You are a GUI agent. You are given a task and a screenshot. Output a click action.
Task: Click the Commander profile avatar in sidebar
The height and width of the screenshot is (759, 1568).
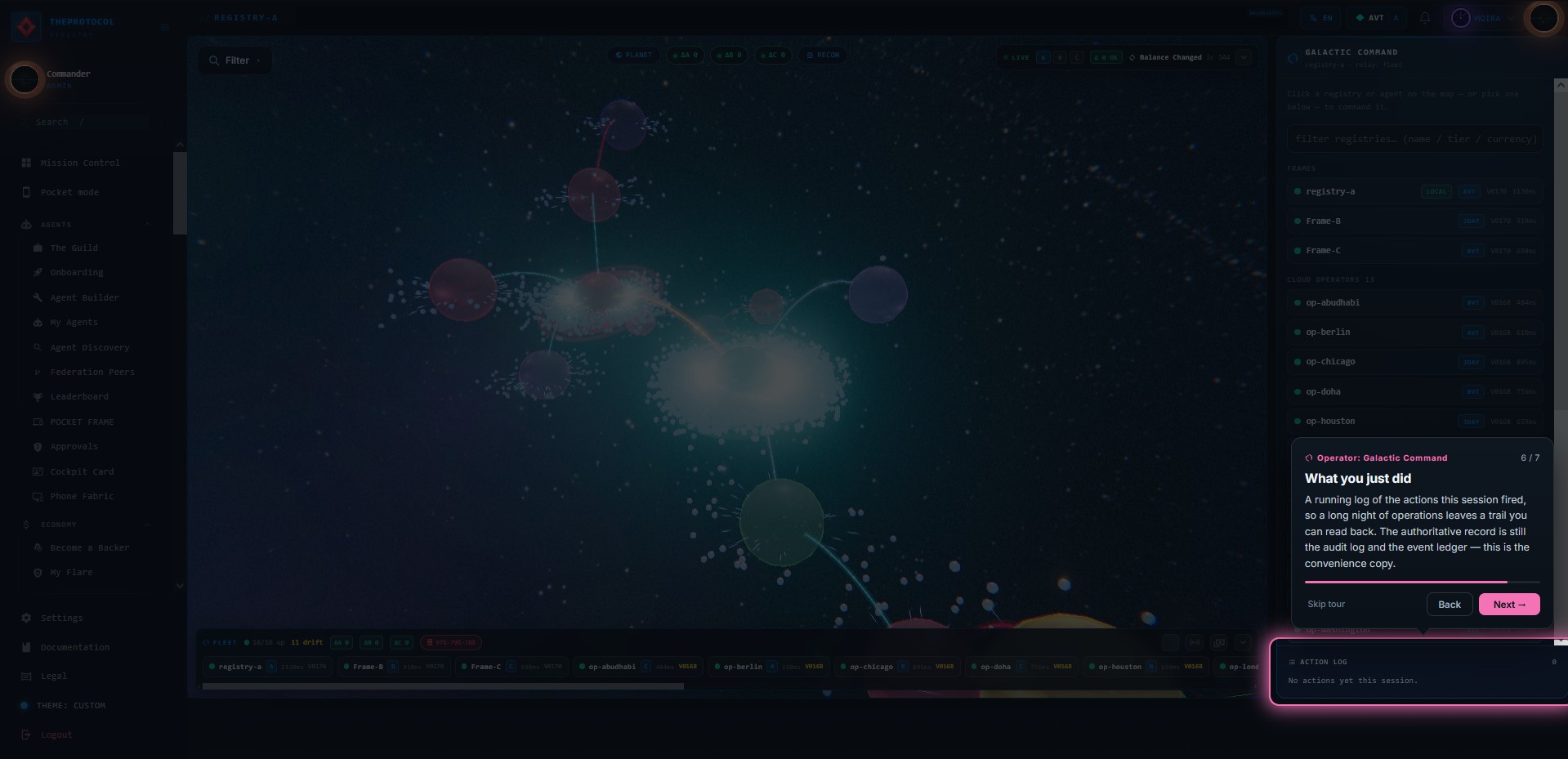coord(25,78)
